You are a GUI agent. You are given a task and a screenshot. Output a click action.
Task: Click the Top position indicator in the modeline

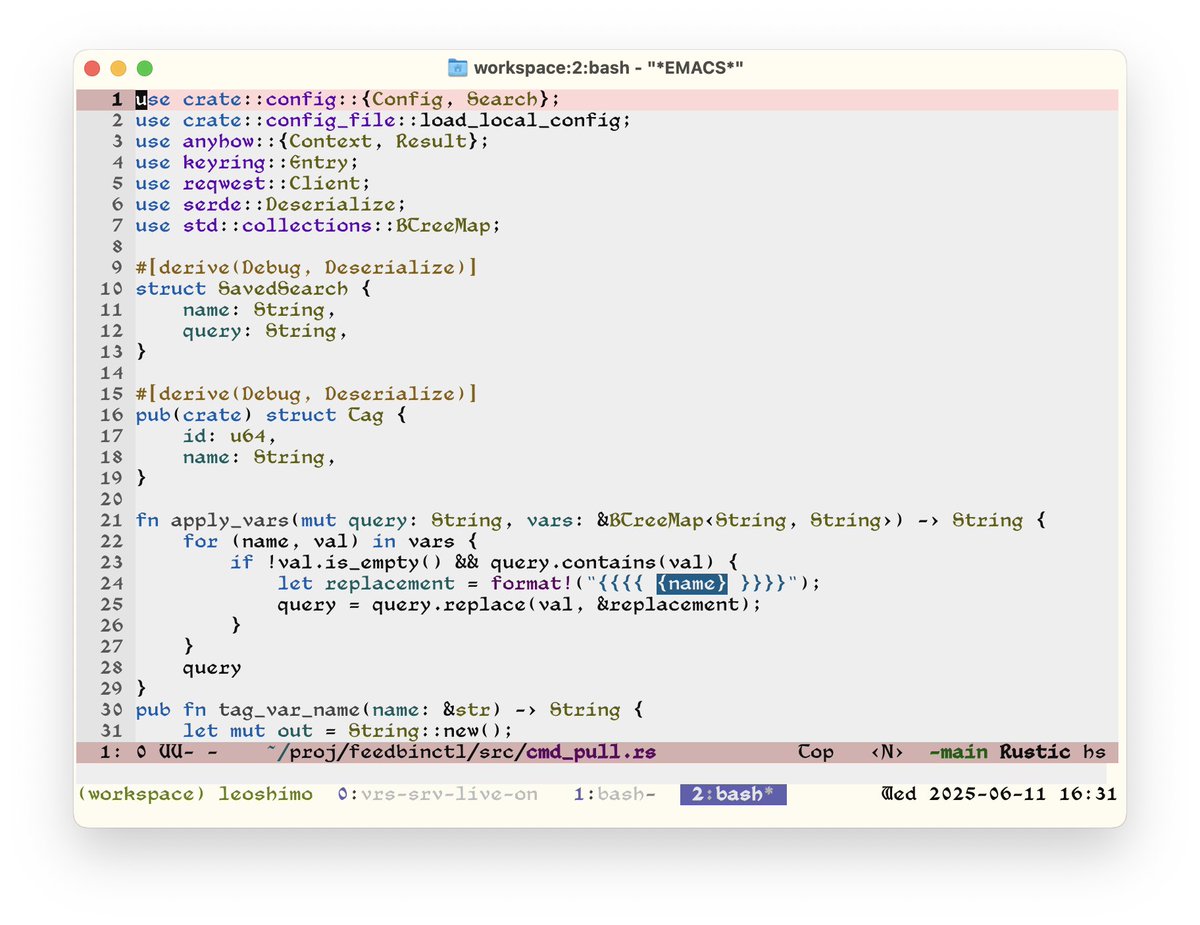click(816, 752)
